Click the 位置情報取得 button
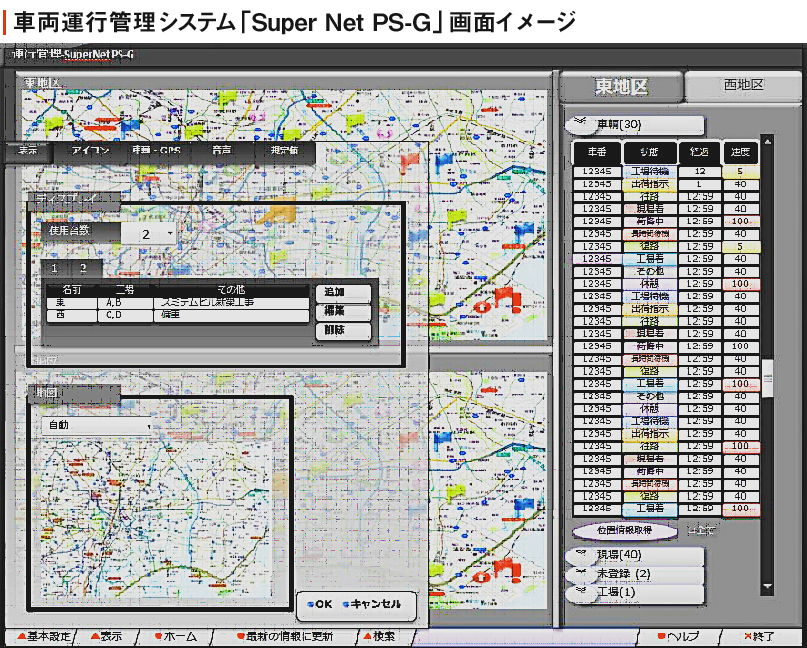Image resolution: width=807 pixels, height=648 pixels. [x=624, y=531]
